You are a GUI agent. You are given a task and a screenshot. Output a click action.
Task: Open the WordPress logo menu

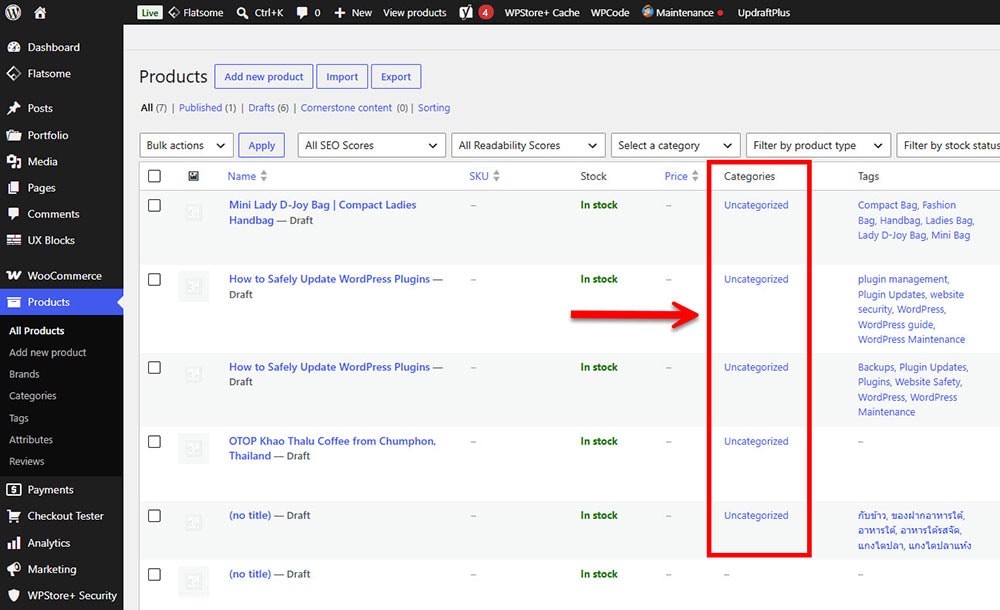13,12
